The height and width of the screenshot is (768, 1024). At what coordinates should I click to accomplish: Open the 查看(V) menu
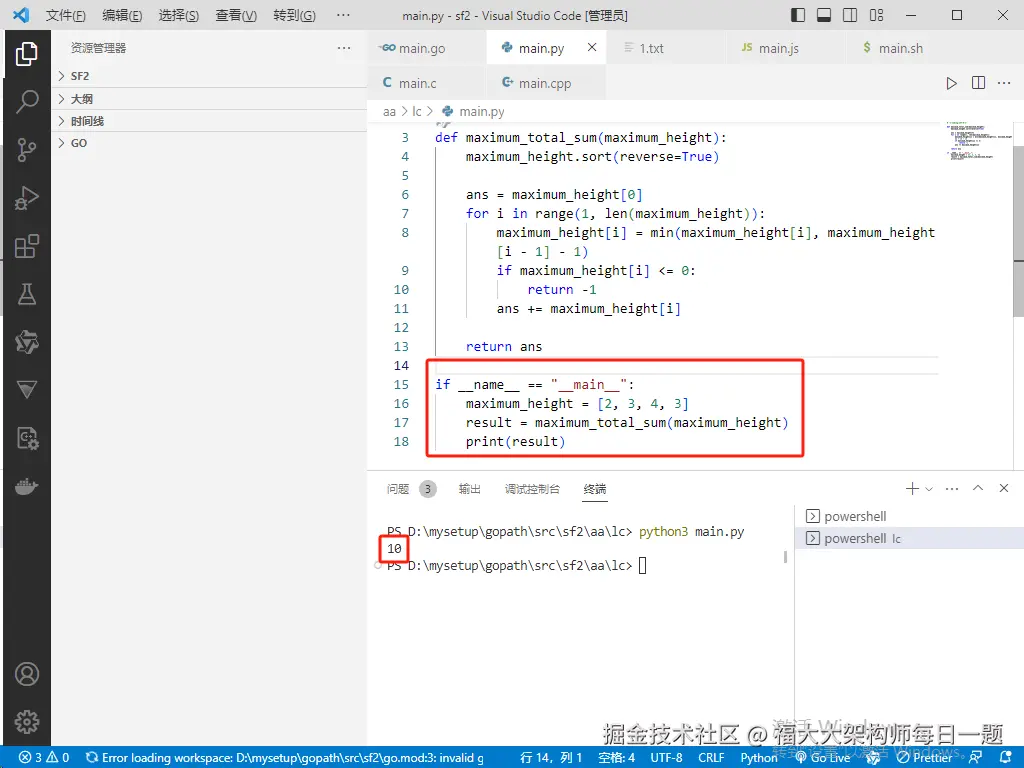pyautogui.click(x=236, y=15)
